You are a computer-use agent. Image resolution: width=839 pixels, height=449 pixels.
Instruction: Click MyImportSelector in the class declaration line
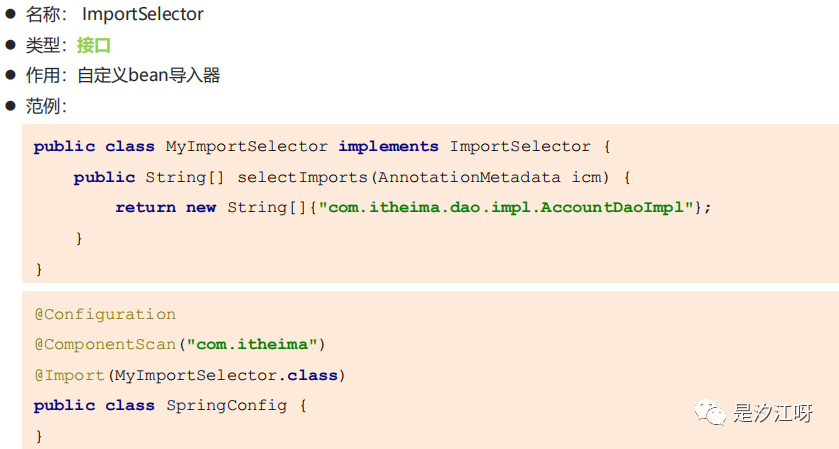coord(246,146)
